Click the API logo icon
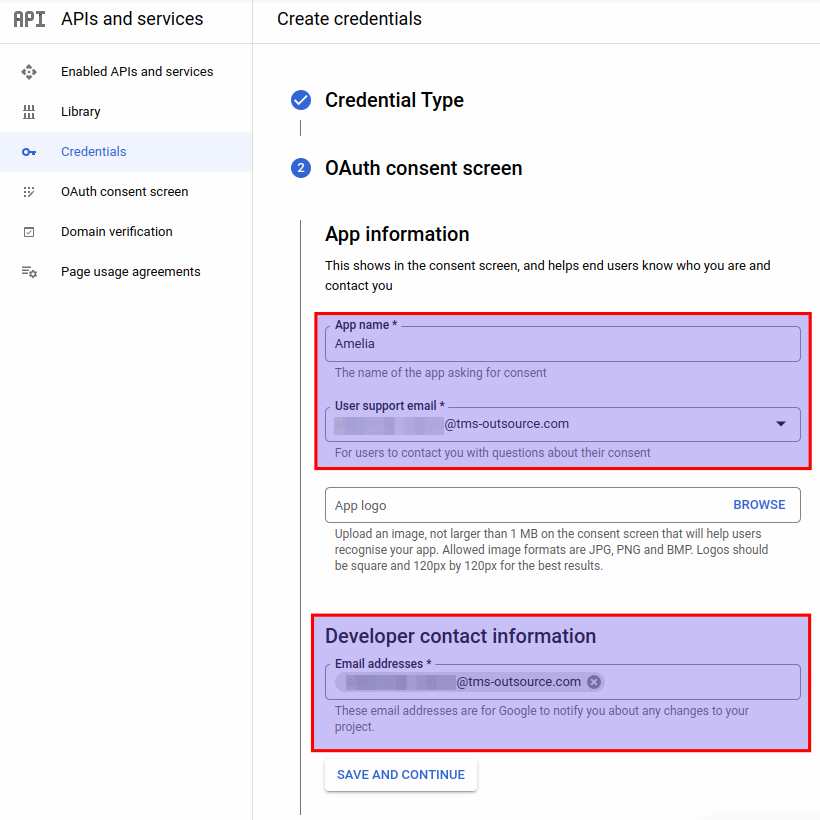Viewport: 820px width, 820px height. 29,19
